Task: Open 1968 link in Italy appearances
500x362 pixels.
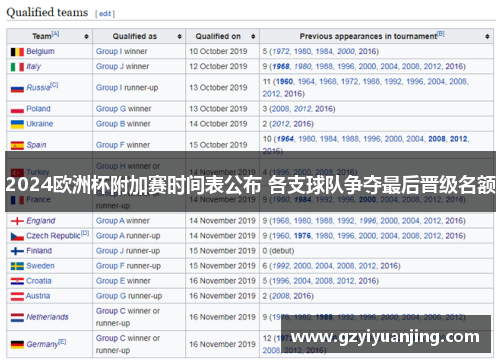Action: pos(281,66)
